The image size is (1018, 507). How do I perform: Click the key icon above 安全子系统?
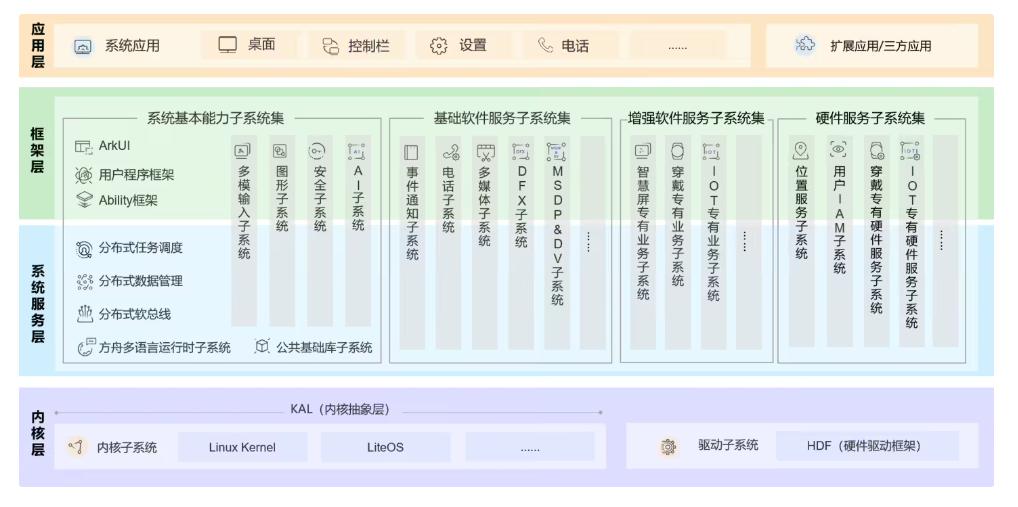click(317, 151)
